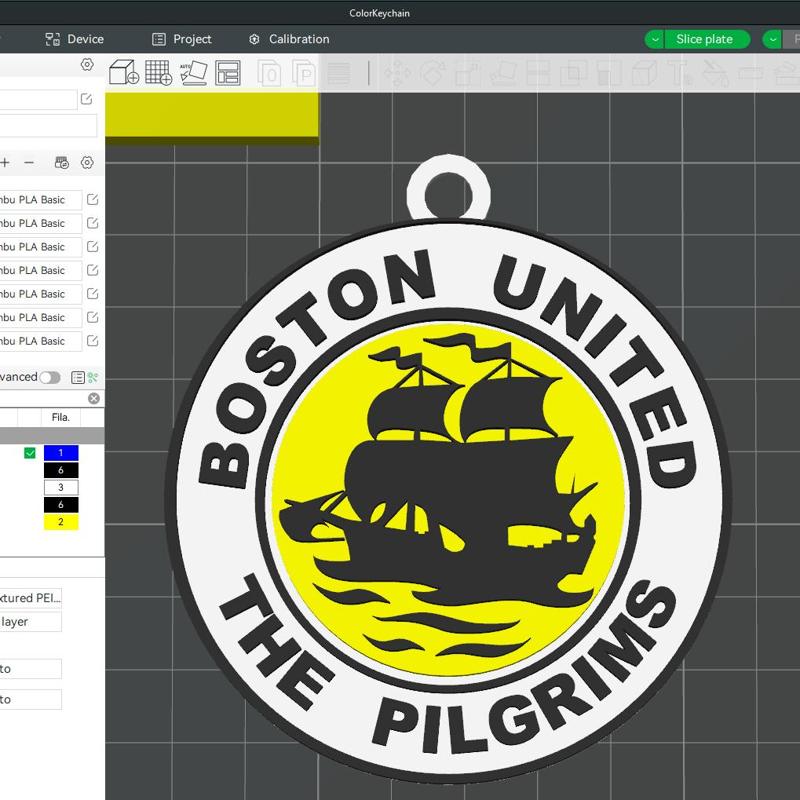Select the Auto-orient tool icon
Image resolution: width=800 pixels, height=800 pixels.
pos(195,70)
